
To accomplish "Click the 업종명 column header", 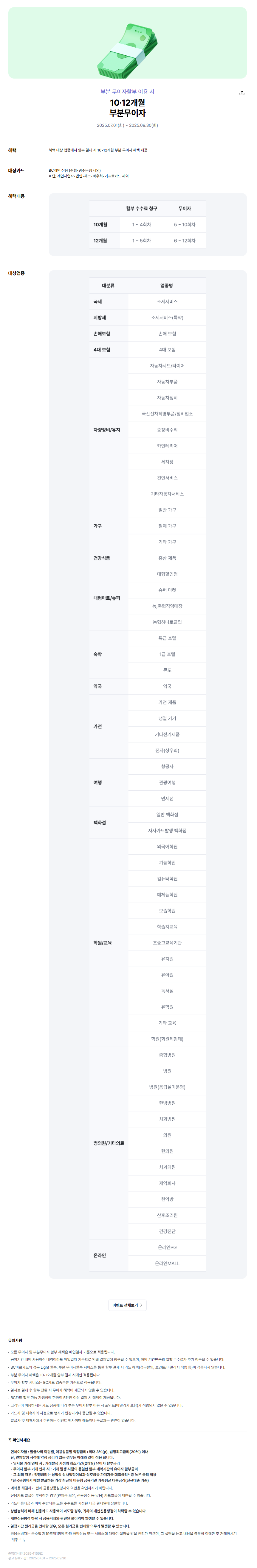I will [167, 285].
